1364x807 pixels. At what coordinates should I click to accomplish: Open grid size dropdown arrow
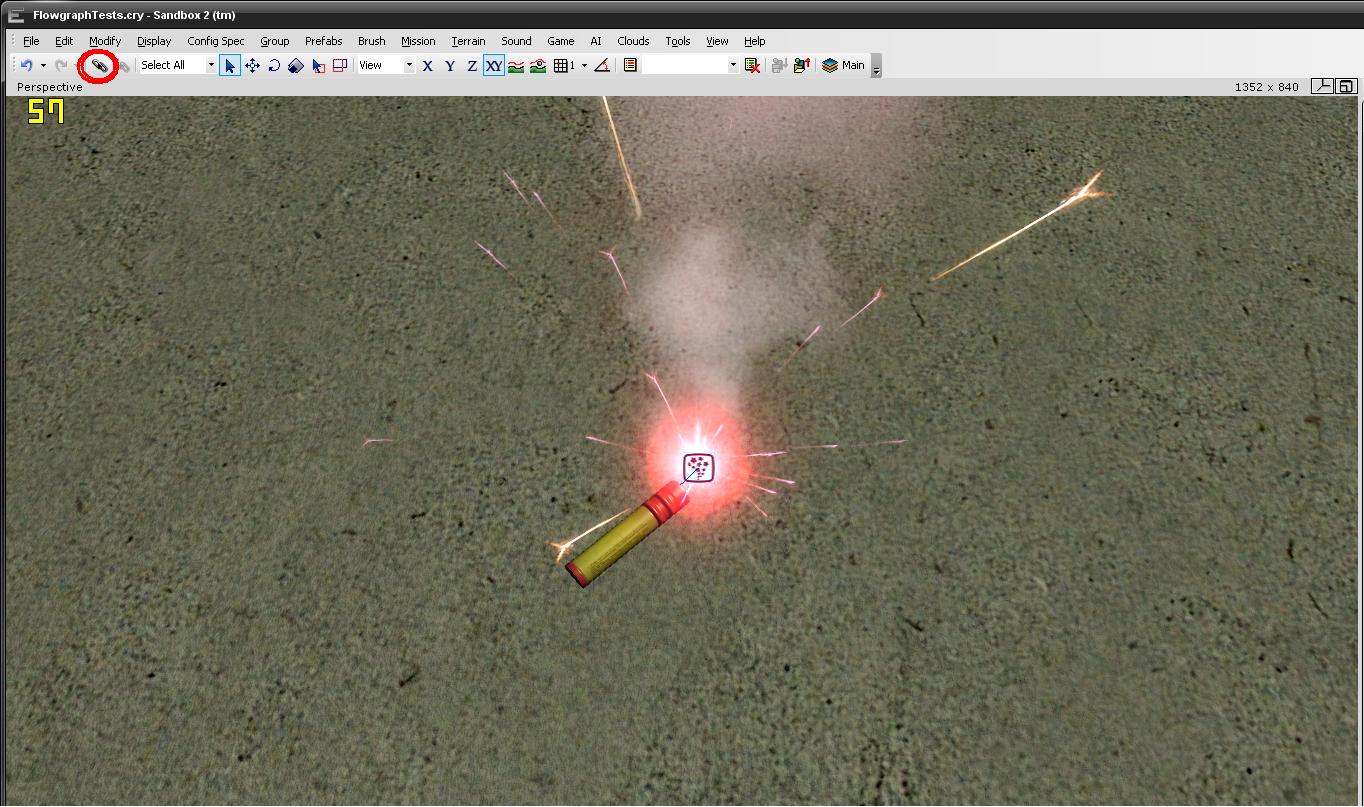click(x=584, y=65)
